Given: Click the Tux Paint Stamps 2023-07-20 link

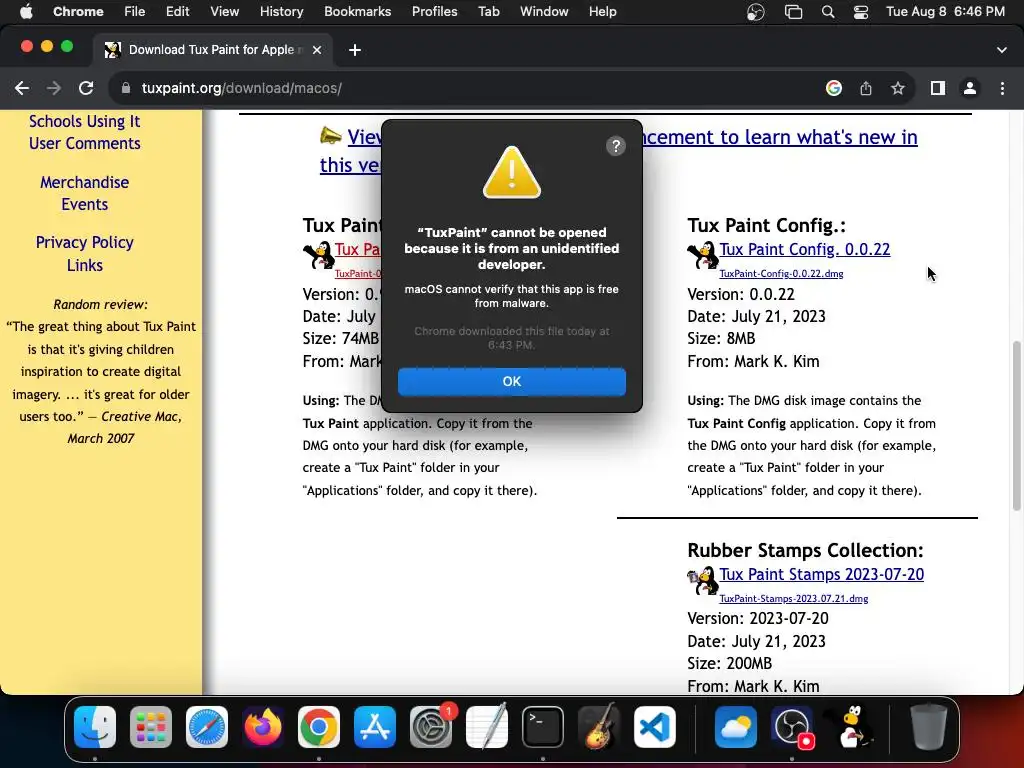Looking at the screenshot, I should (822, 575).
